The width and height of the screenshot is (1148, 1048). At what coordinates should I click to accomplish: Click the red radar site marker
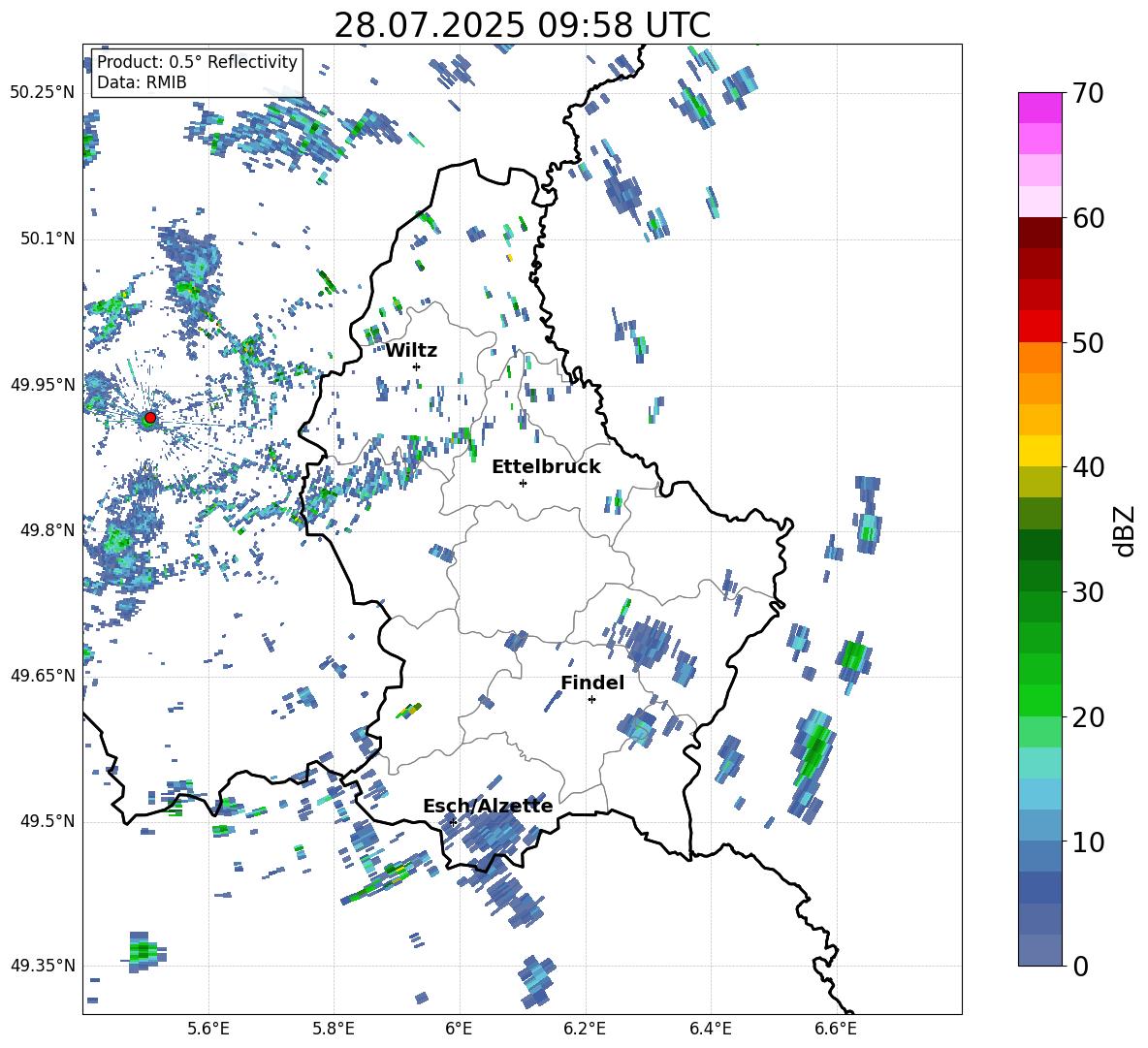150,418
